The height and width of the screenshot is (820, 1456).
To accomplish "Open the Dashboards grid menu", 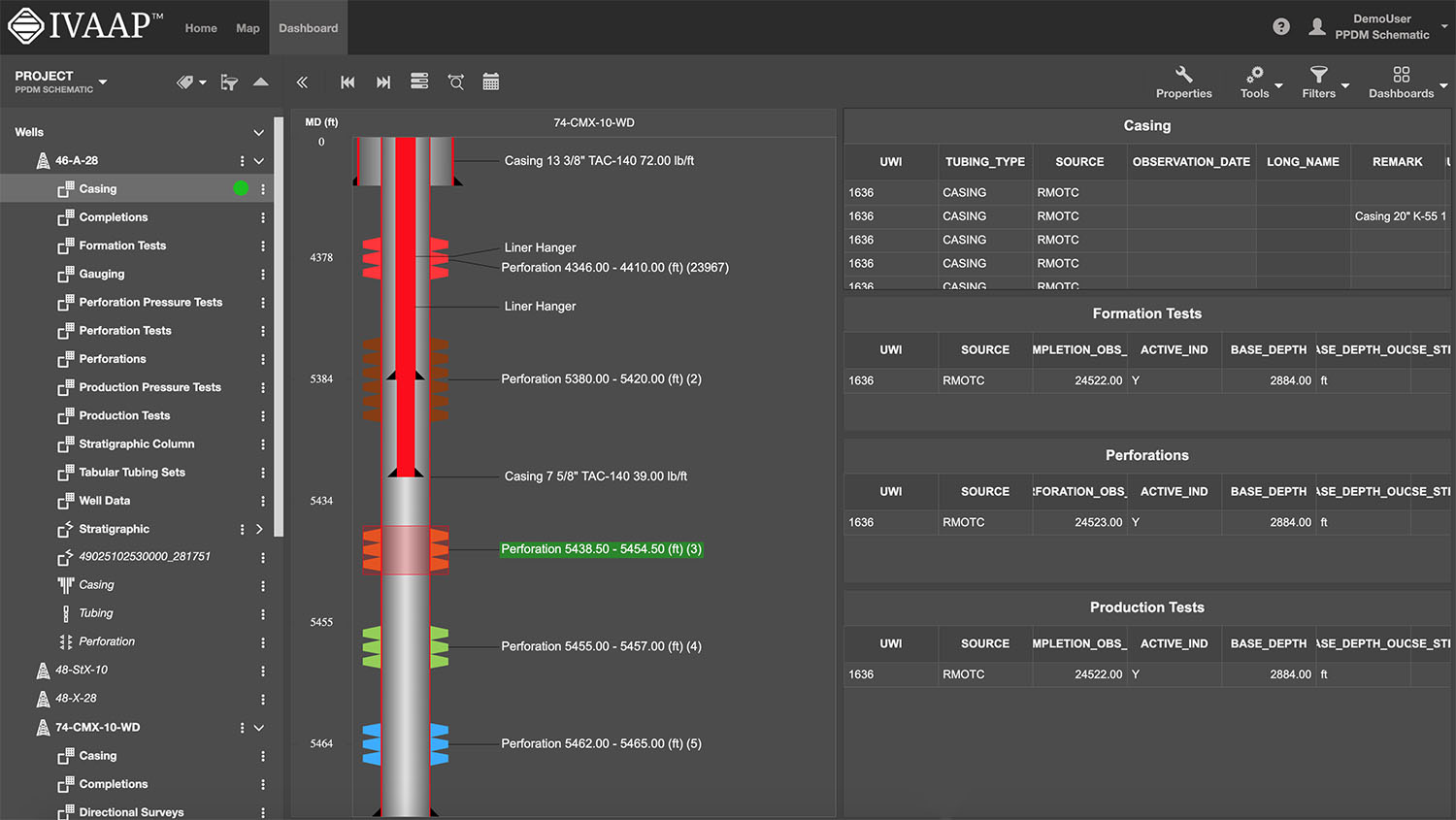I will (x=1401, y=82).
